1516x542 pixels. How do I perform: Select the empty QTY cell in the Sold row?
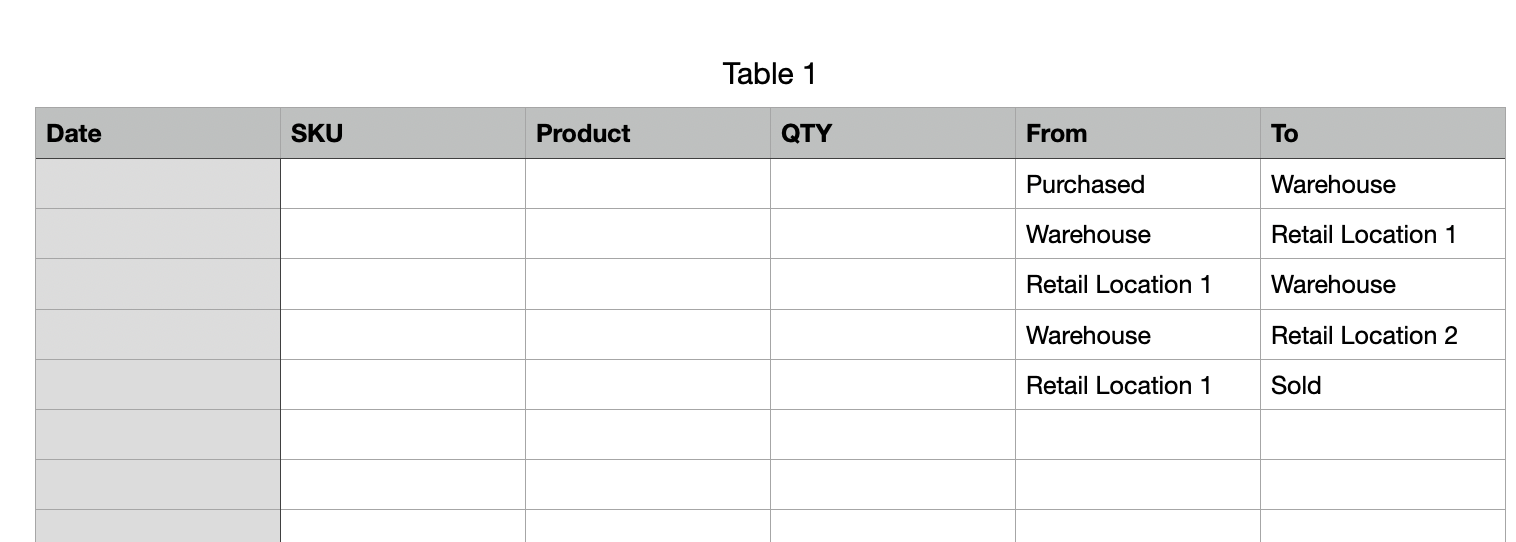893,385
